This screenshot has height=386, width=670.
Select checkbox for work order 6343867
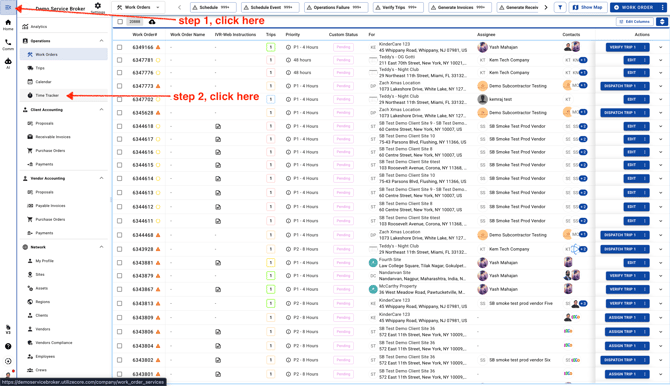click(x=120, y=289)
